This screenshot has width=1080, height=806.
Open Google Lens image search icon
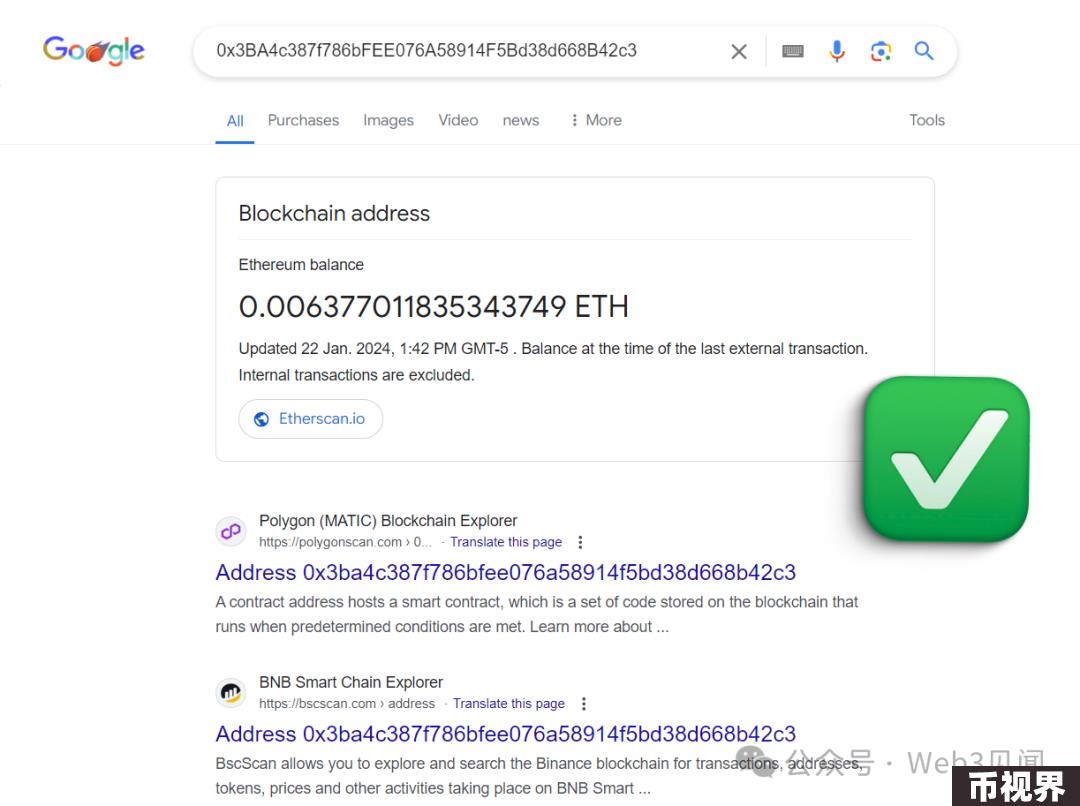click(x=880, y=51)
